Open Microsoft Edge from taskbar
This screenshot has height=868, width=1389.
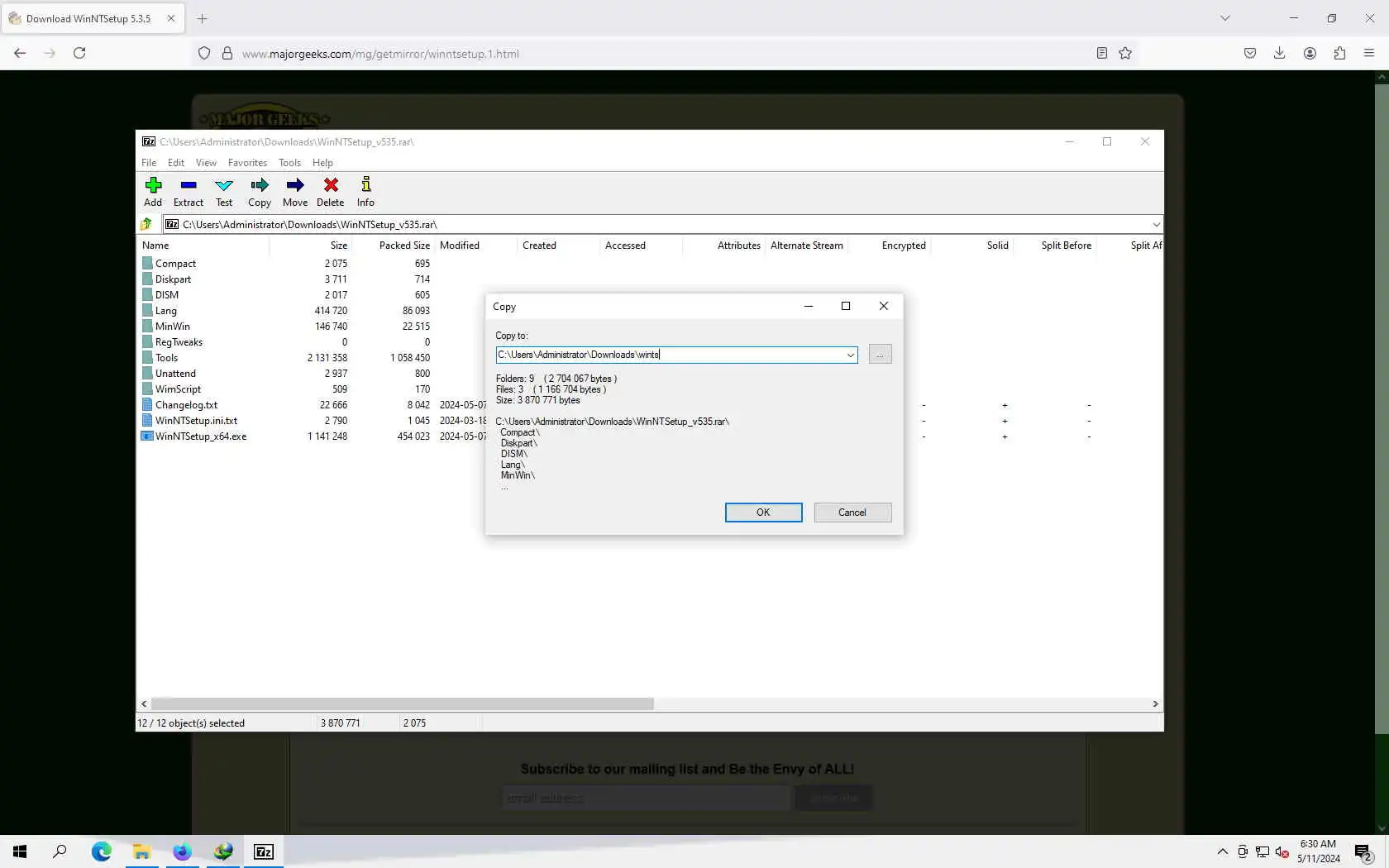[x=102, y=851]
